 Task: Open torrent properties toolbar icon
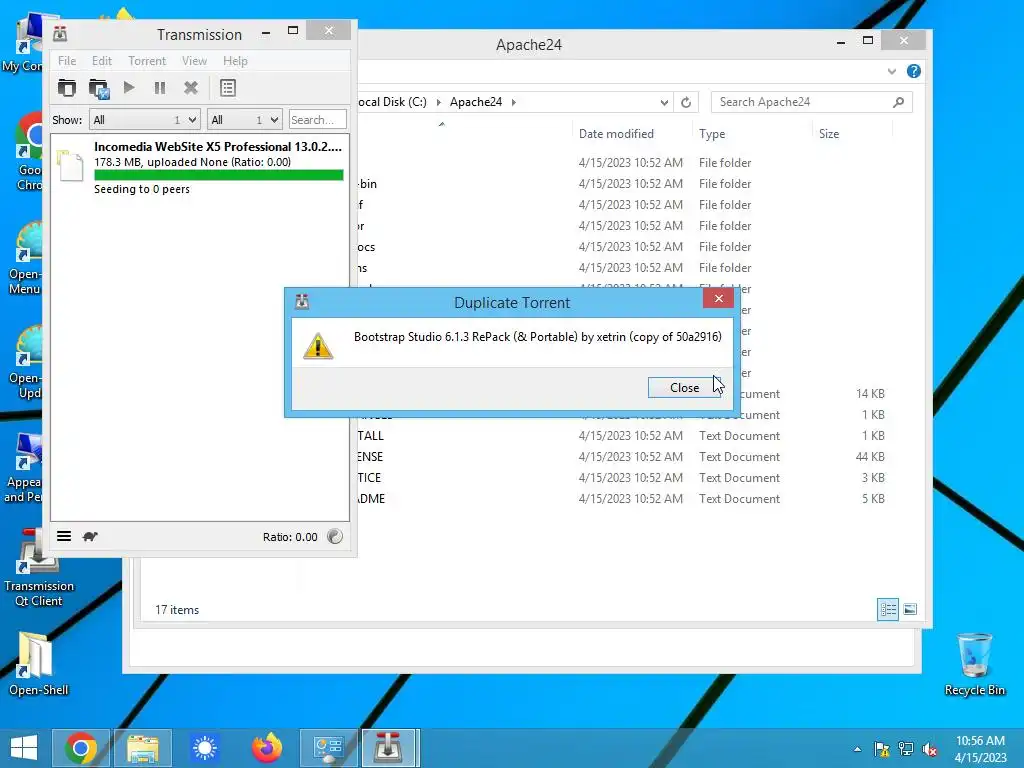pyautogui.click(x=227, y=88)
